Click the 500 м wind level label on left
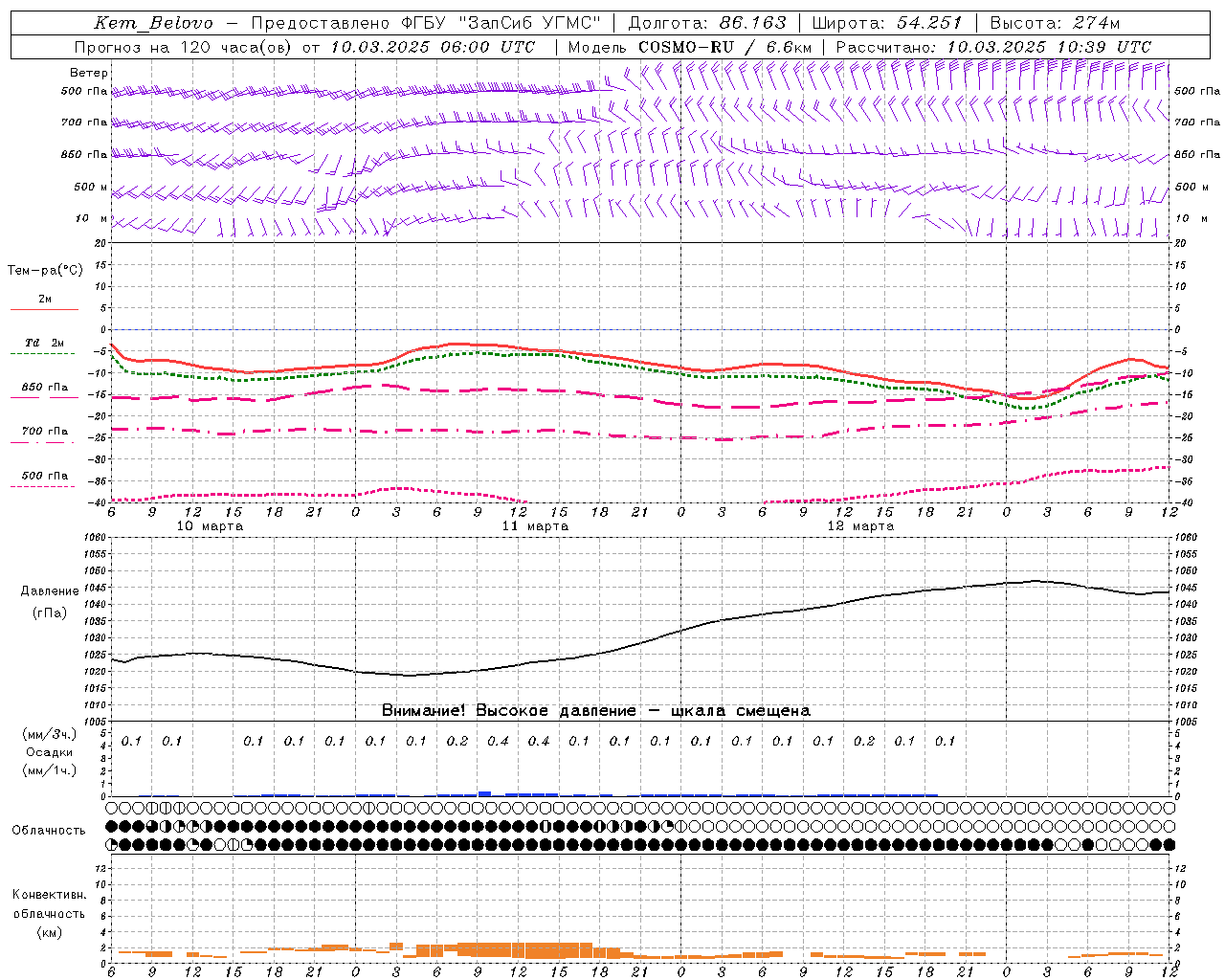Viewport: 1225px width, 980px height. point(91,188)
